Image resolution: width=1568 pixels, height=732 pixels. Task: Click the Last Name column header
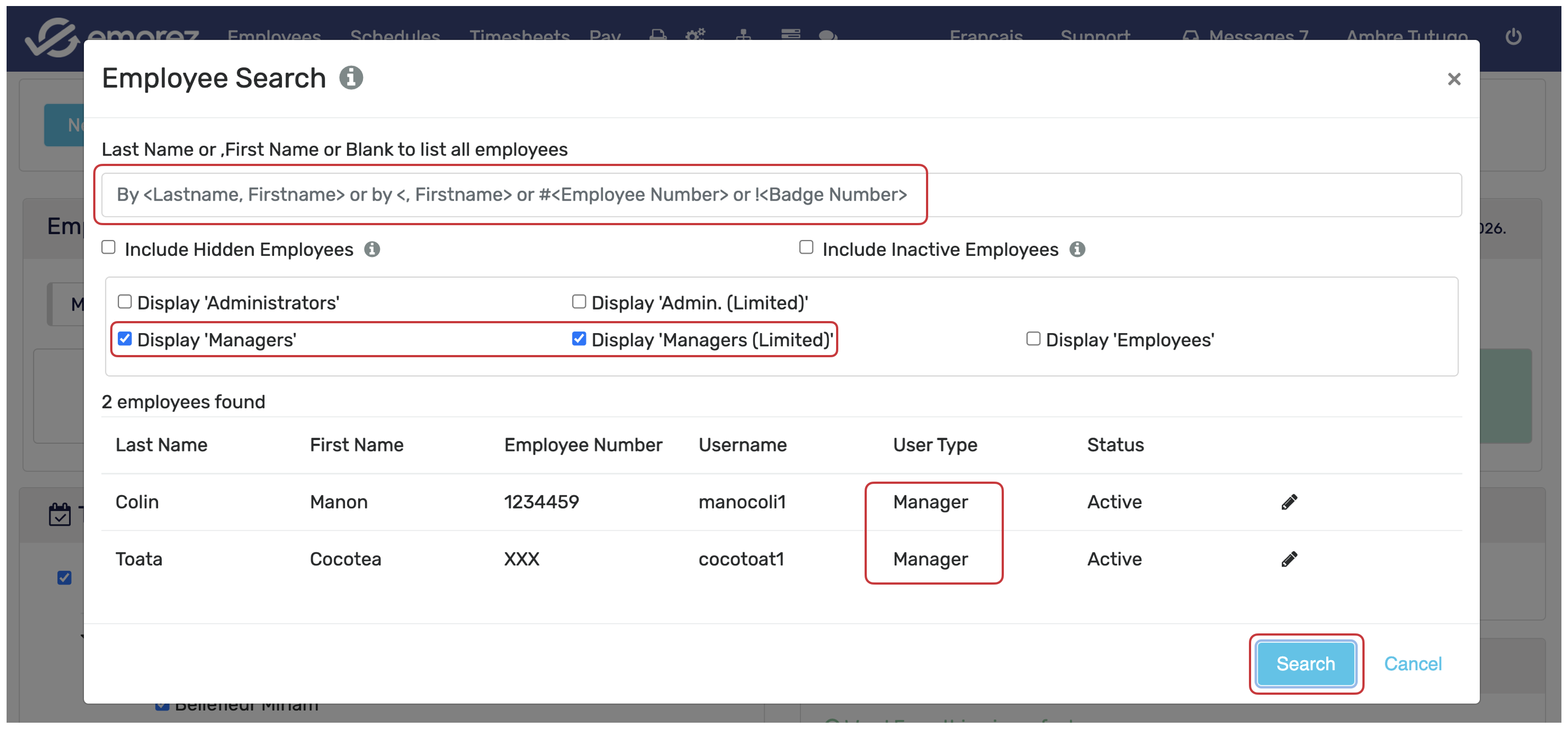coord(161,445)
